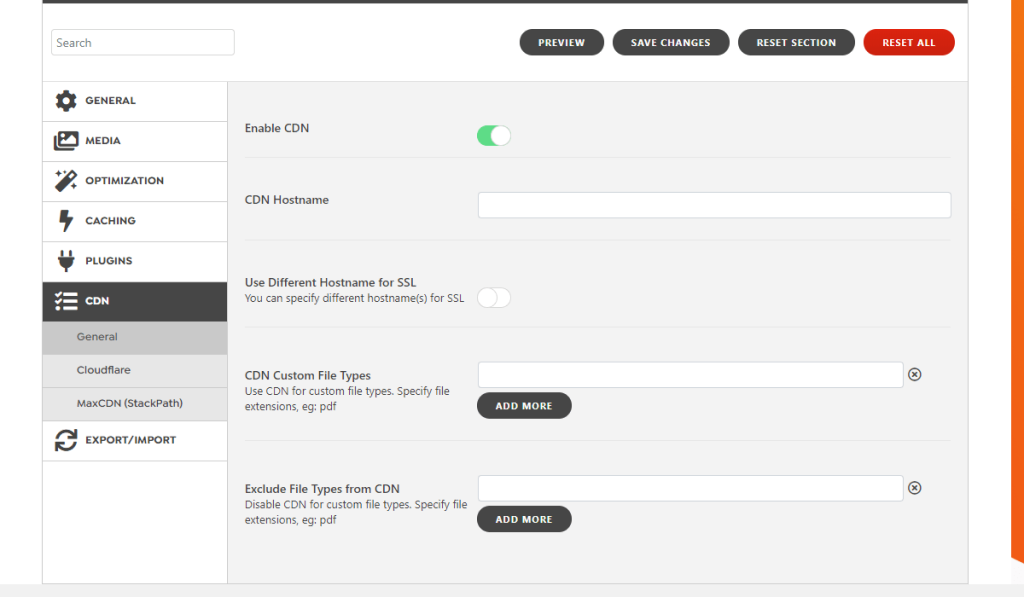This screenshot has height=597, width=1024.
Task: Click the Reset Section button
Action: coord(796,42)
